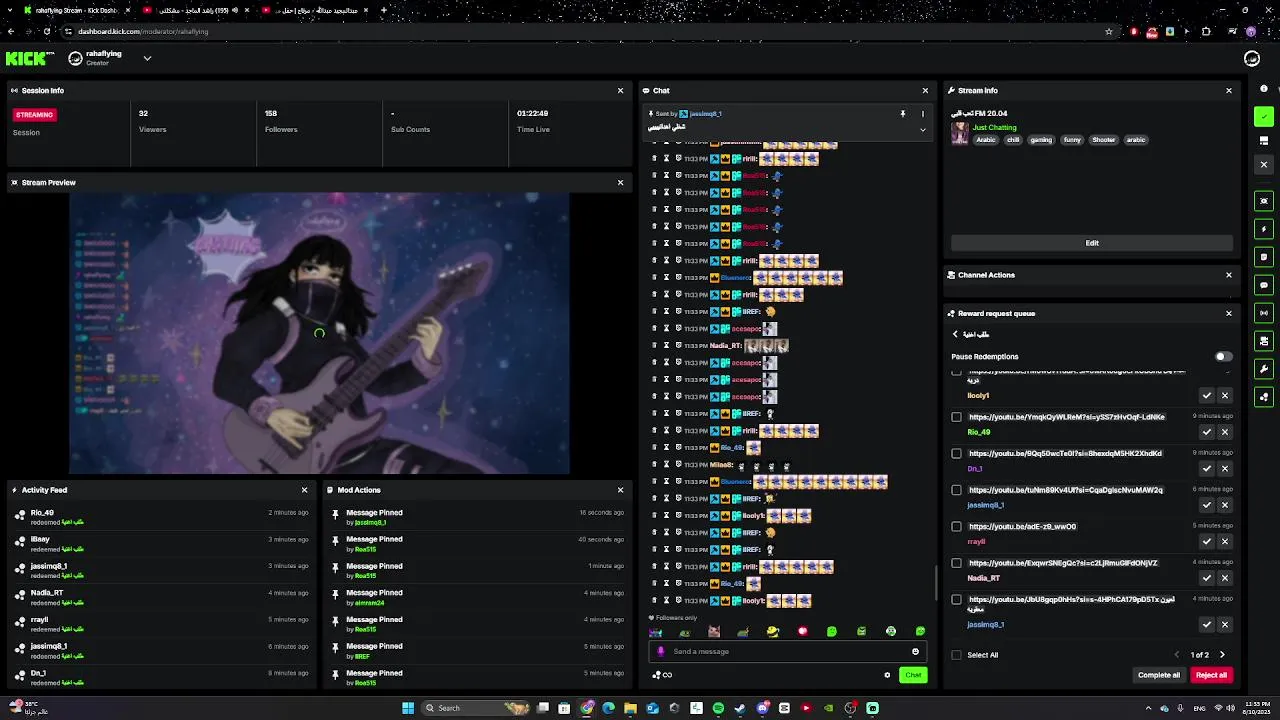
Task: Go to previous page of reward queue
Action: pos(1177,655)
